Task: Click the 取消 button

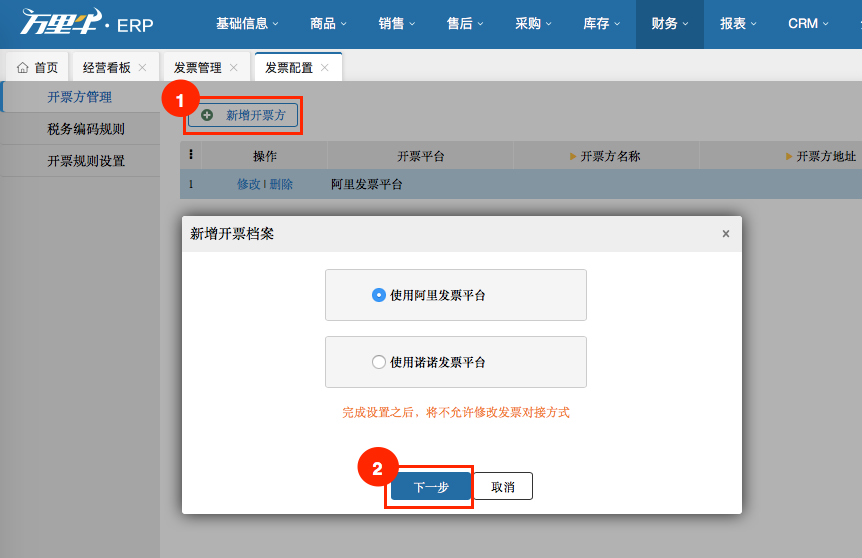Action: pyautogui.click(x=502, y=487)
